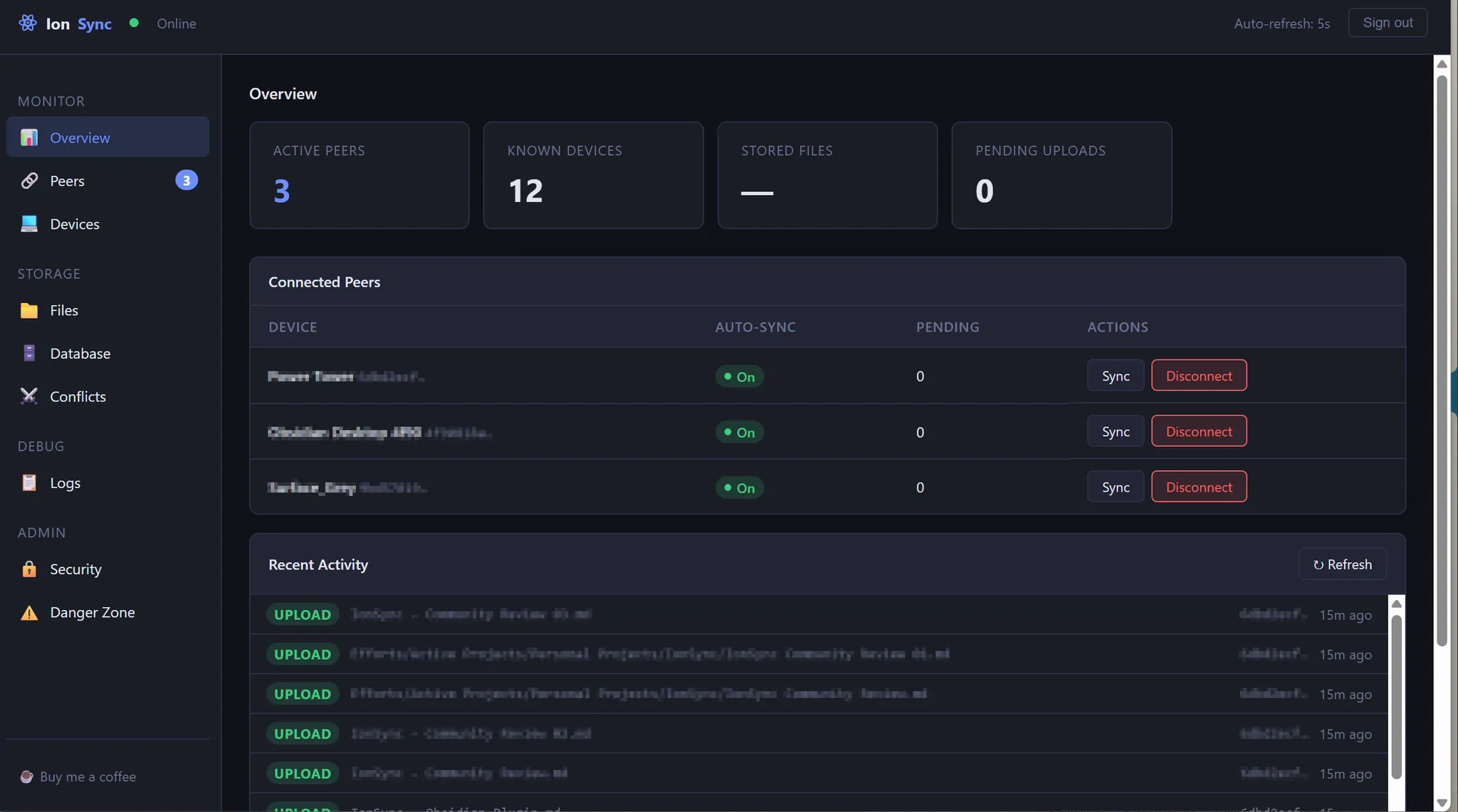Click the Logs clipboard icon
This screenshot has height=812, width=1458.
click(29, 483)
